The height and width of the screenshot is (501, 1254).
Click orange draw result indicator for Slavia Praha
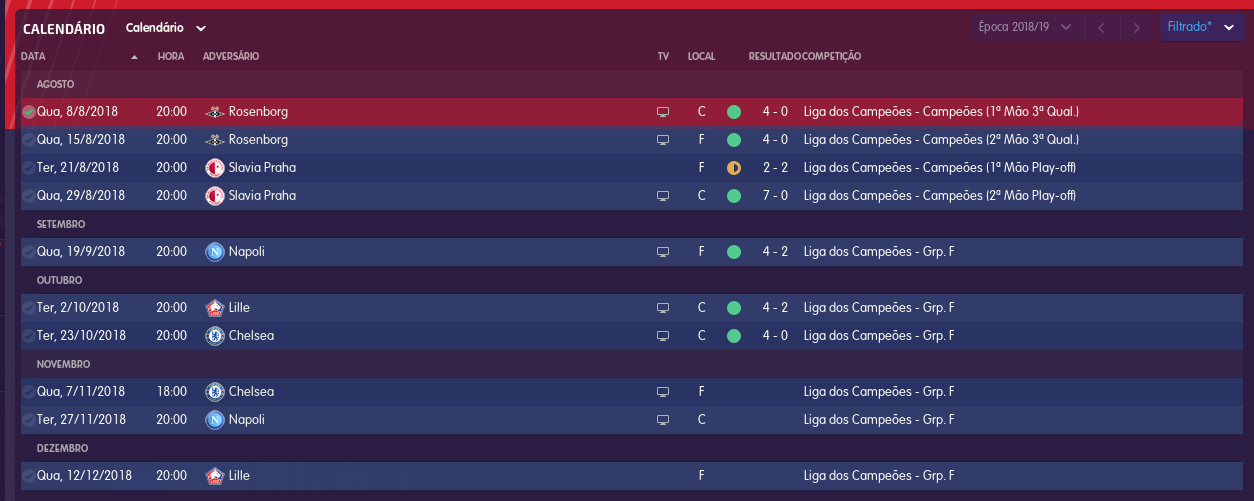tap(734, 168)
